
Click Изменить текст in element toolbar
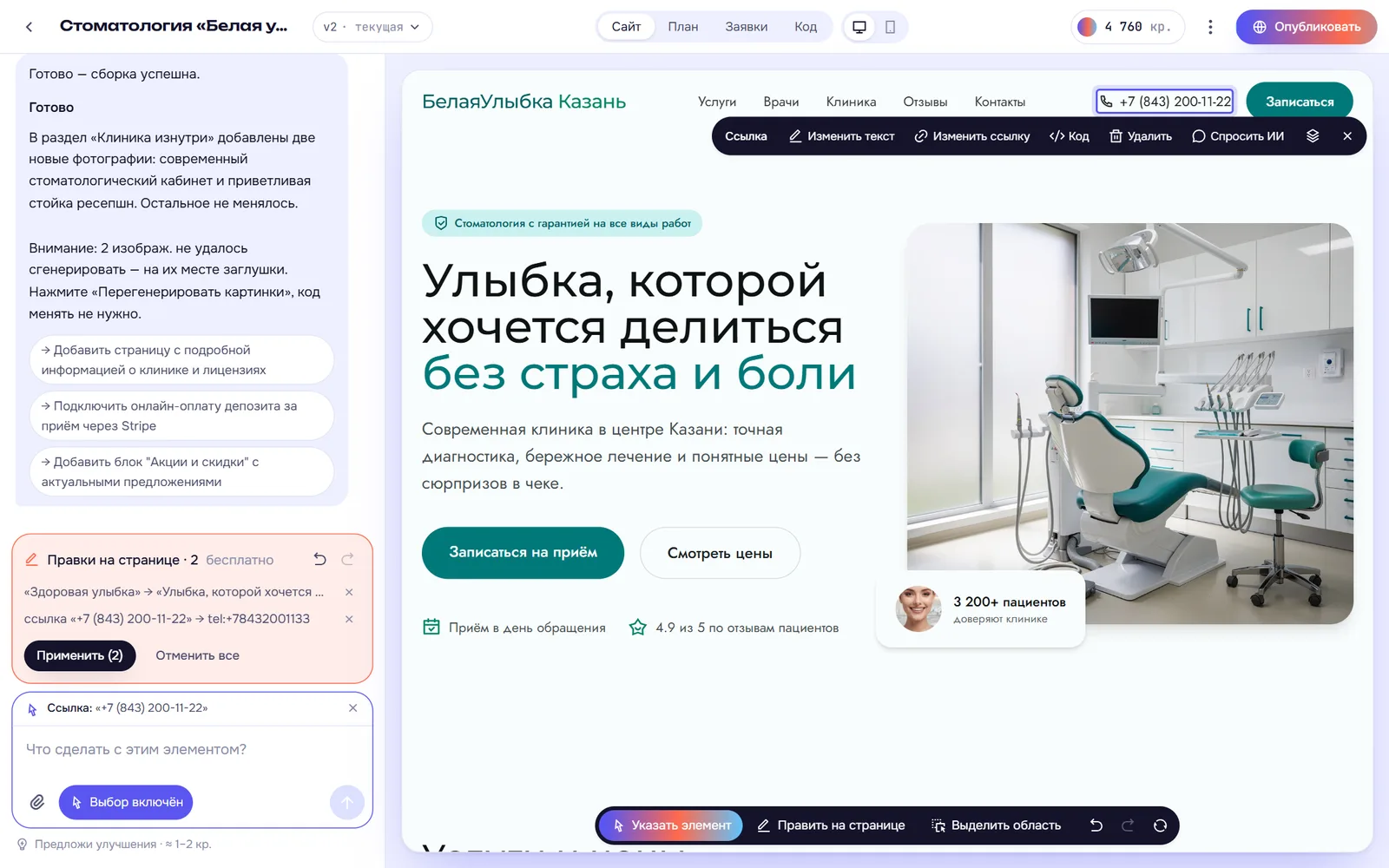click(841, 136)
